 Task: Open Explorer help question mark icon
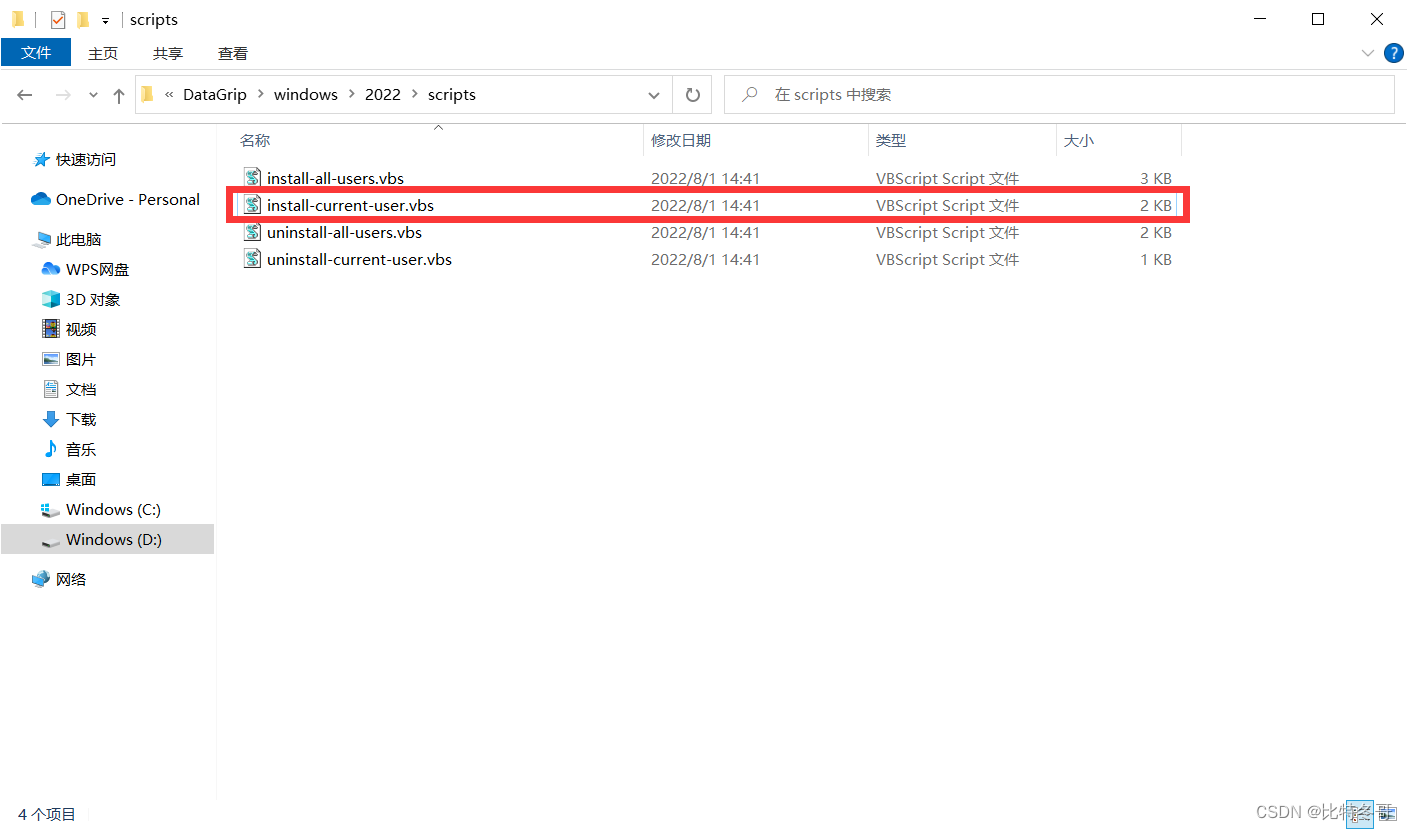click(1393, 52)
